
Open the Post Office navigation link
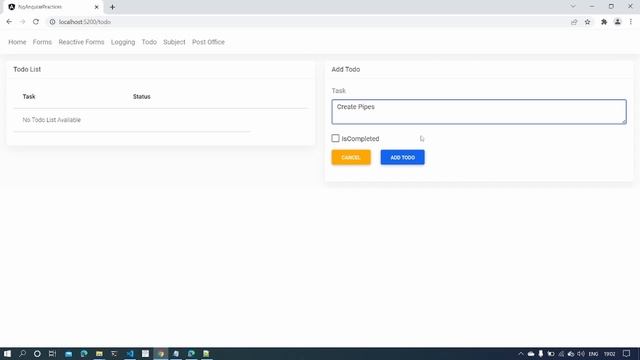208,42
